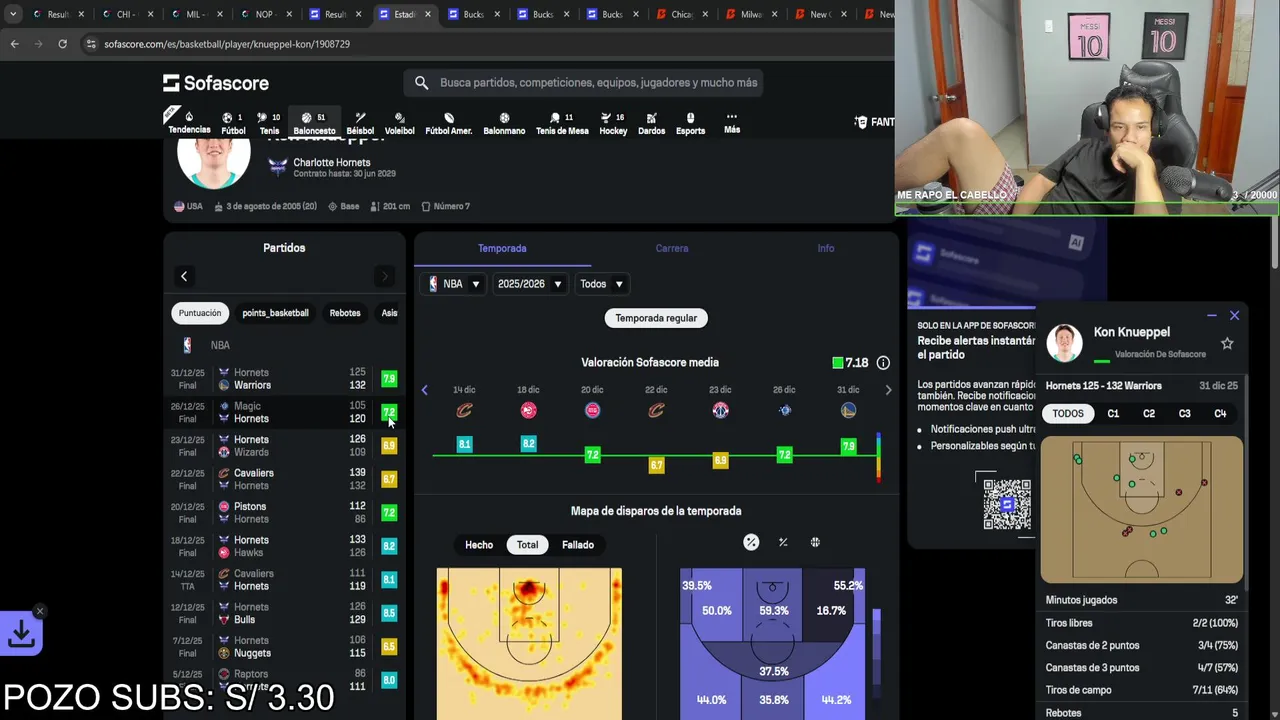Switch to the Chica browser tab
Image resolution: width=1280 pixels, height=720 pixels.
680,14
